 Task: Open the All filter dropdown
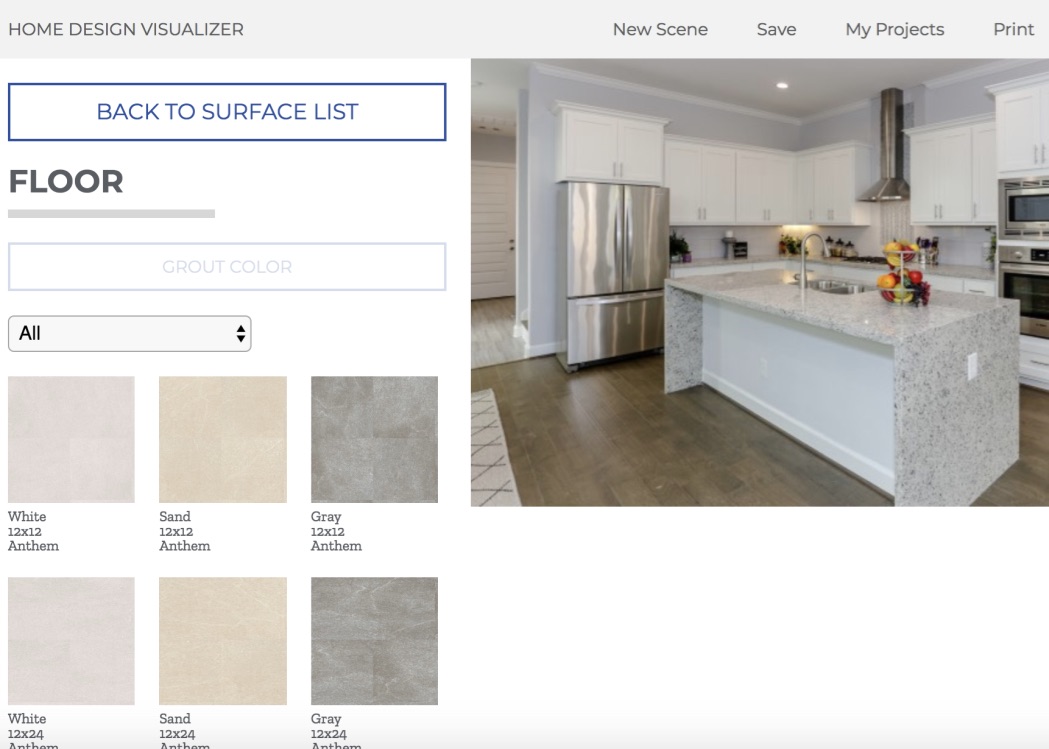coord(130,334)
